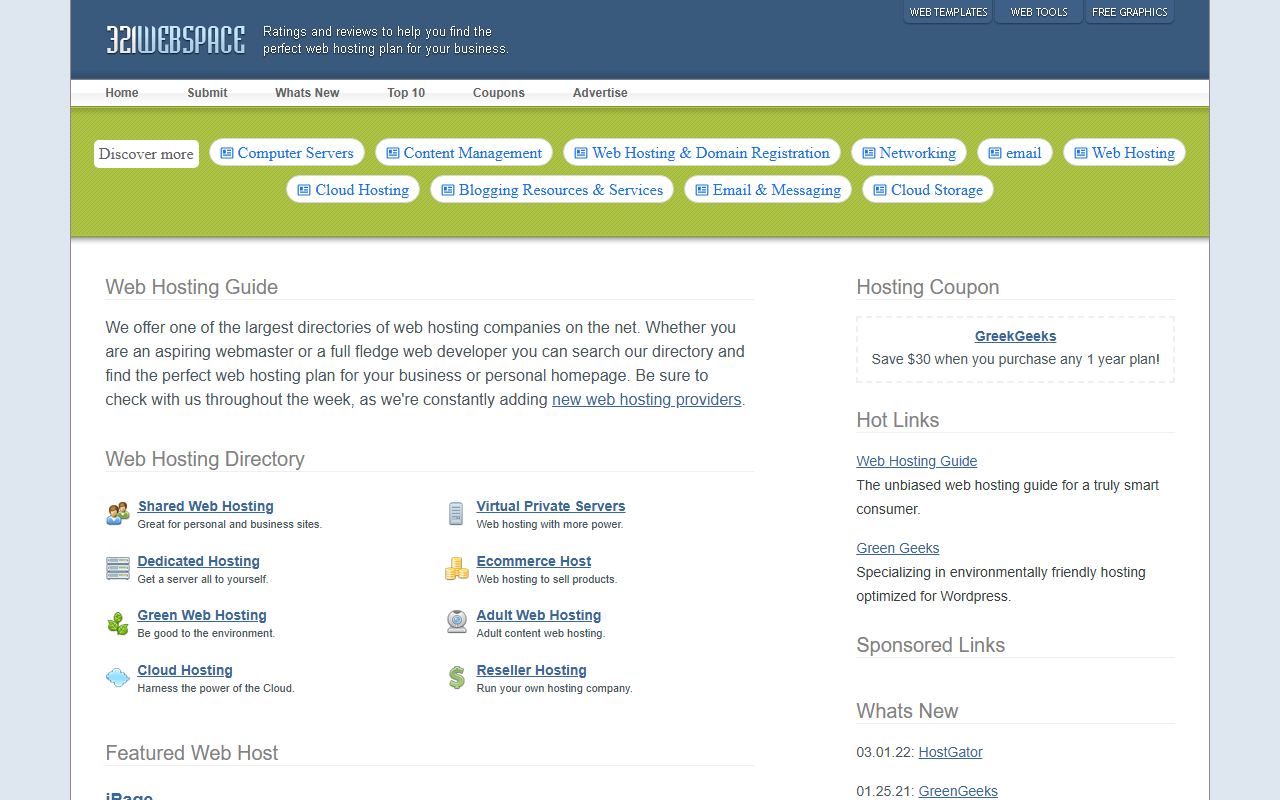Select the Cloud Storage pill

928,190
